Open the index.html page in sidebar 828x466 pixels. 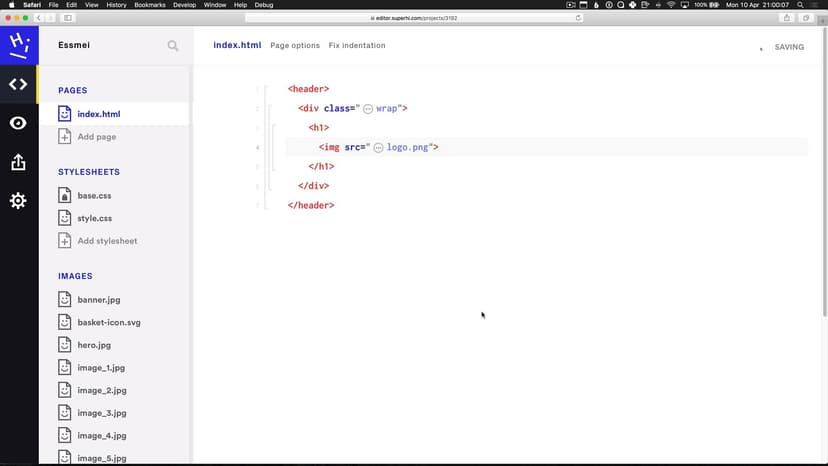pyautogui.click(x=98, y=114)
